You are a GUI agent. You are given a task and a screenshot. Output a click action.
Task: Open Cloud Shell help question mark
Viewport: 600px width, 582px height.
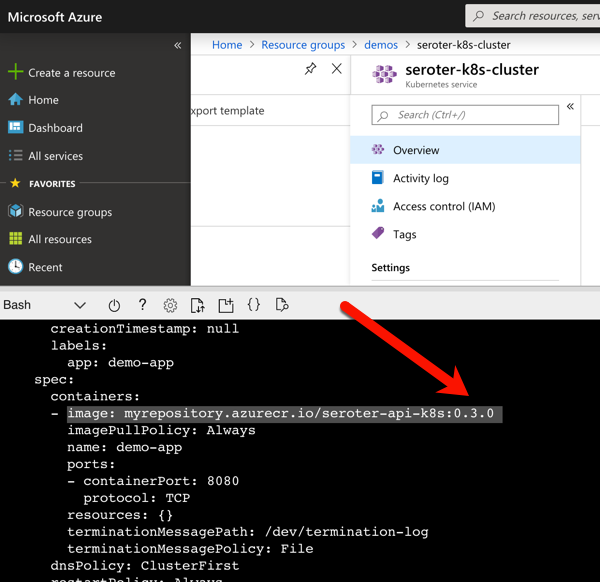click(142, 305)
